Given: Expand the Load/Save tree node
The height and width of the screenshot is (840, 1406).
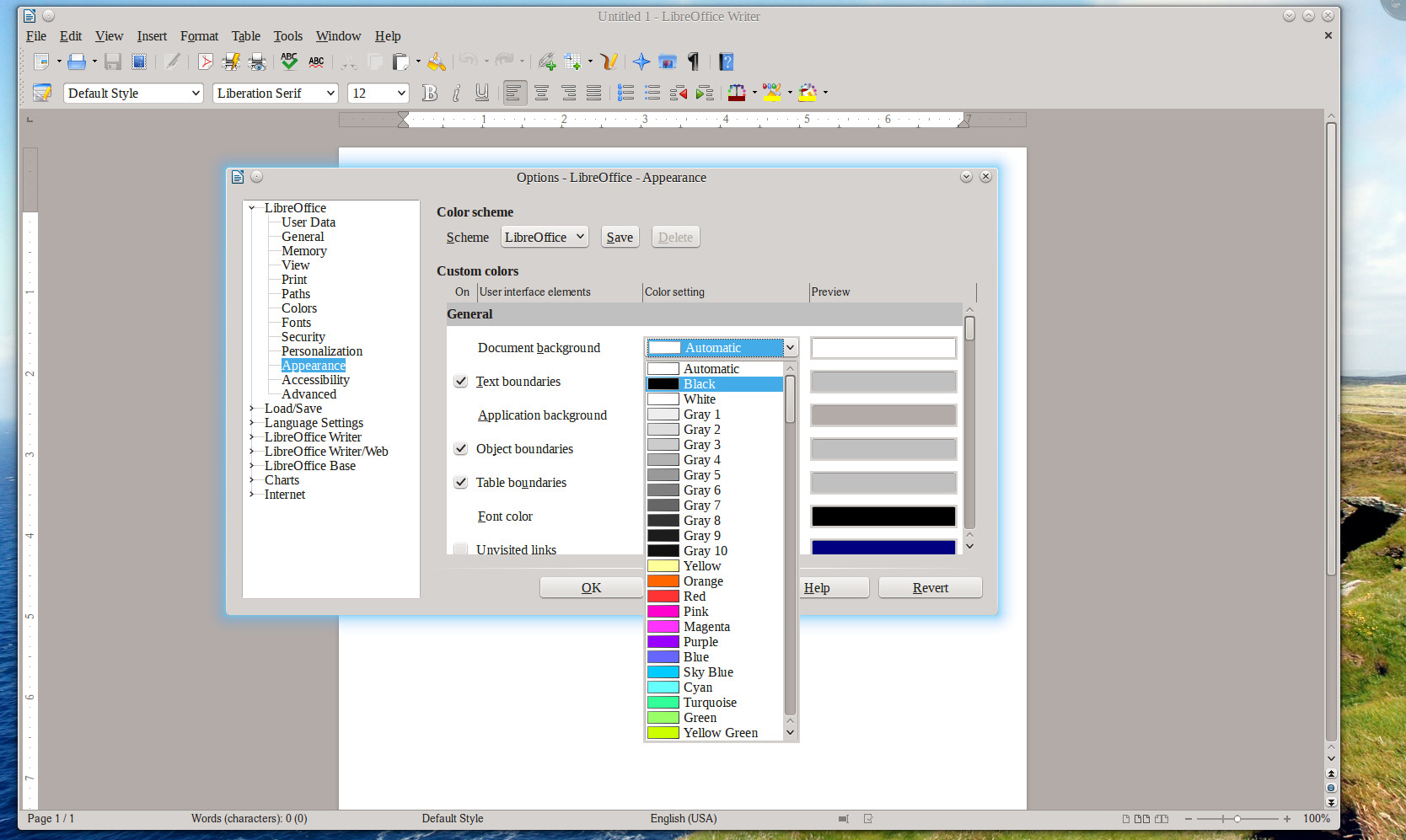Looking at the screenshot, I should pos(252,409).
